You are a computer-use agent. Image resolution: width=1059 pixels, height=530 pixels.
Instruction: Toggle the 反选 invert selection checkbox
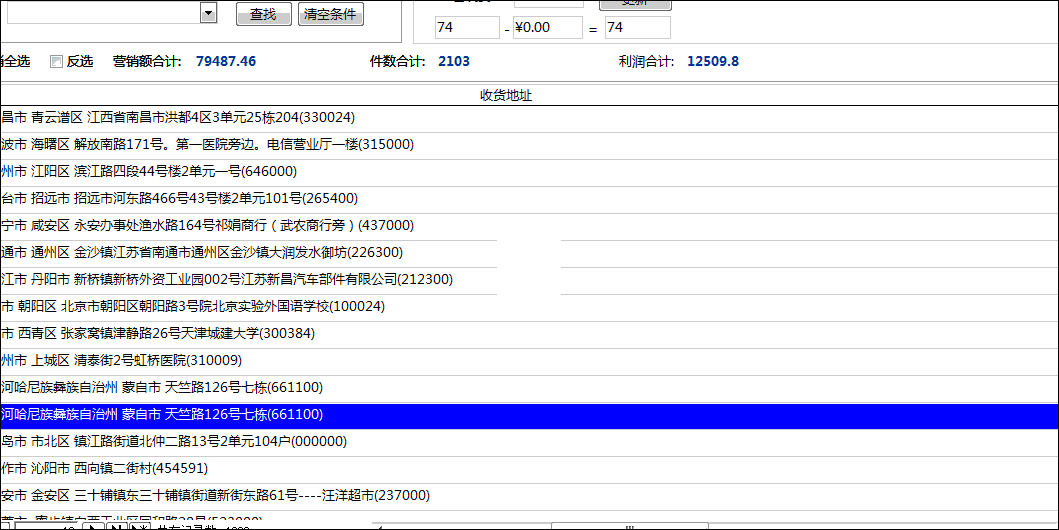(56, 62)
